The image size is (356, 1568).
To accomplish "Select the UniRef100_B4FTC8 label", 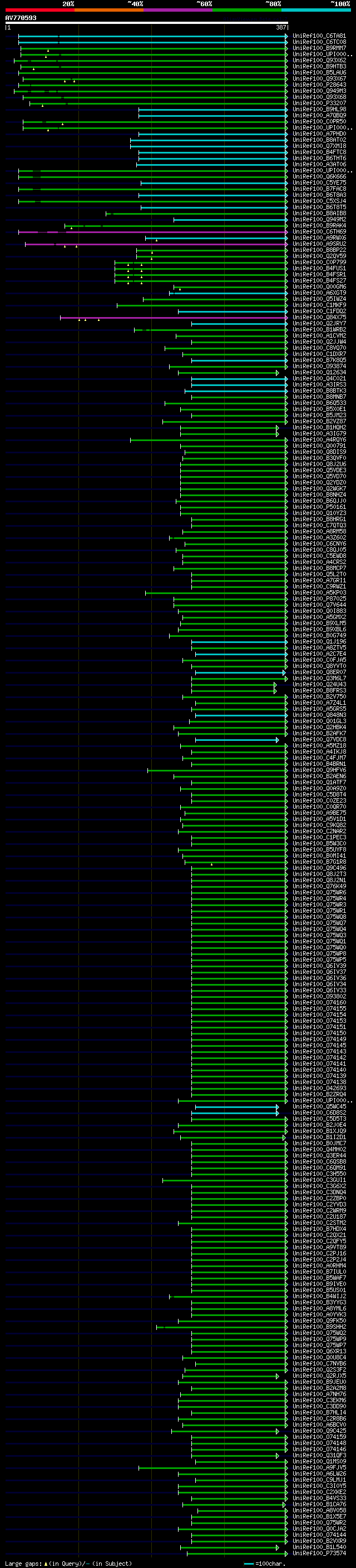I will [319, 152].
